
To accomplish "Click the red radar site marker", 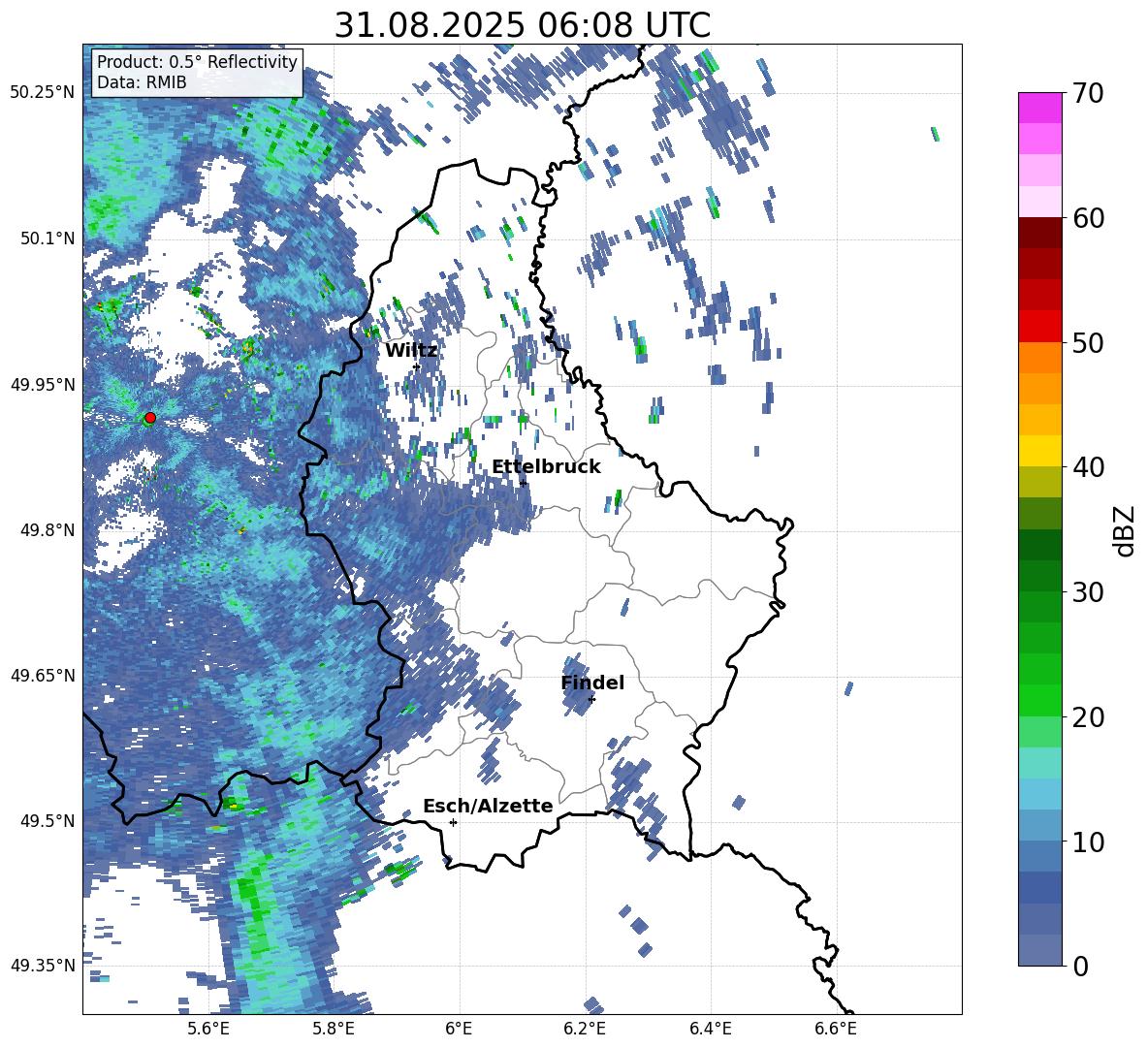I will point(150,418).
